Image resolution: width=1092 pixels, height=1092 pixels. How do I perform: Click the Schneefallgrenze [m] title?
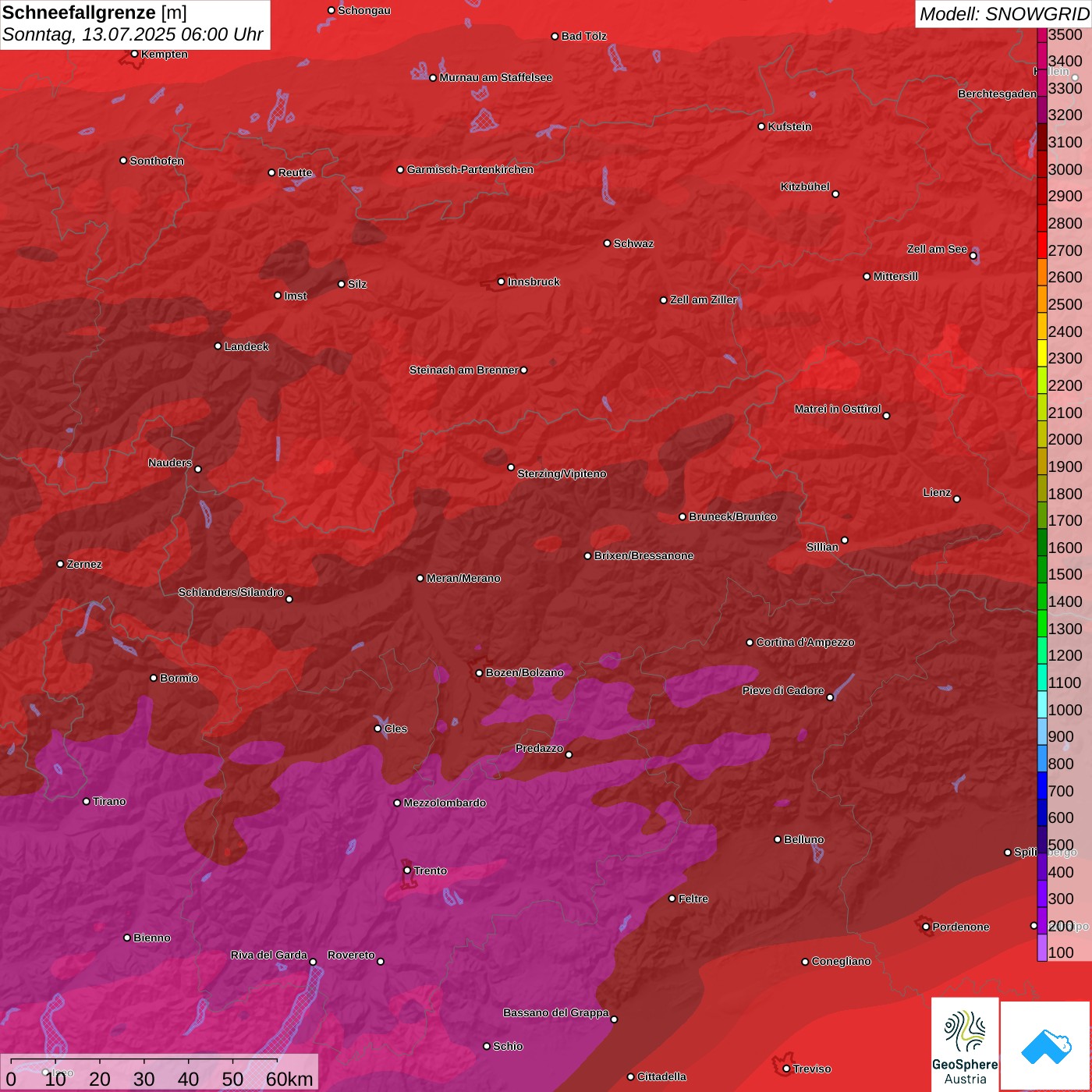coord(94,12)
